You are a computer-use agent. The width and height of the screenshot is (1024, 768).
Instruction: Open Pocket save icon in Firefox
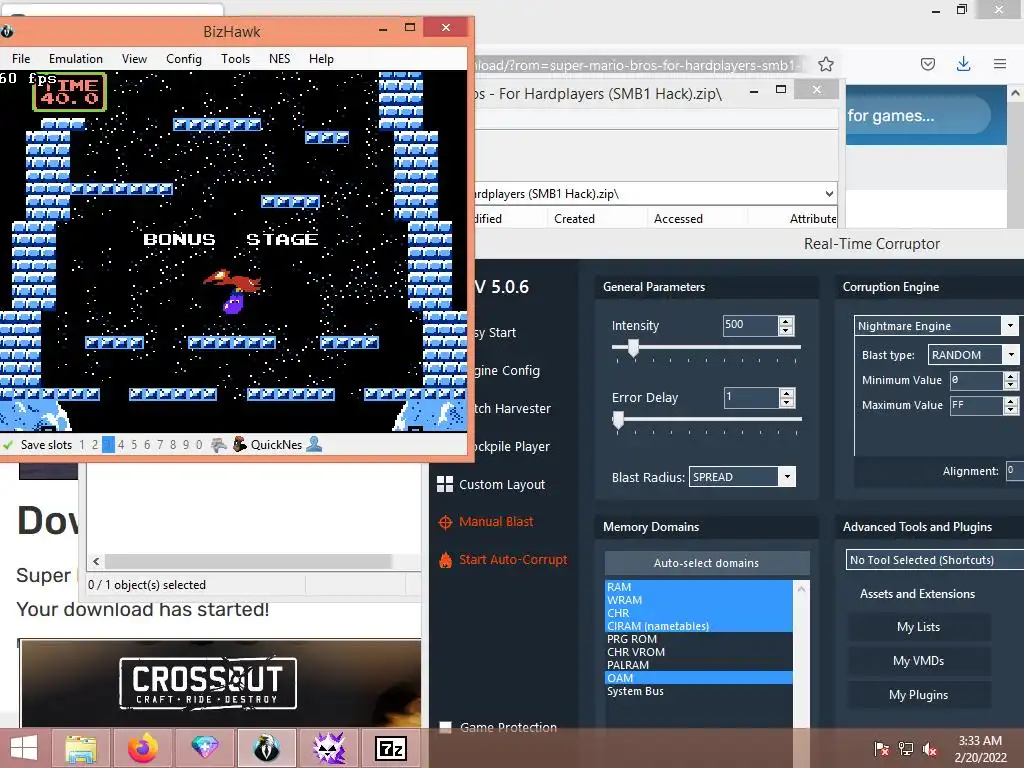point(927,64)
